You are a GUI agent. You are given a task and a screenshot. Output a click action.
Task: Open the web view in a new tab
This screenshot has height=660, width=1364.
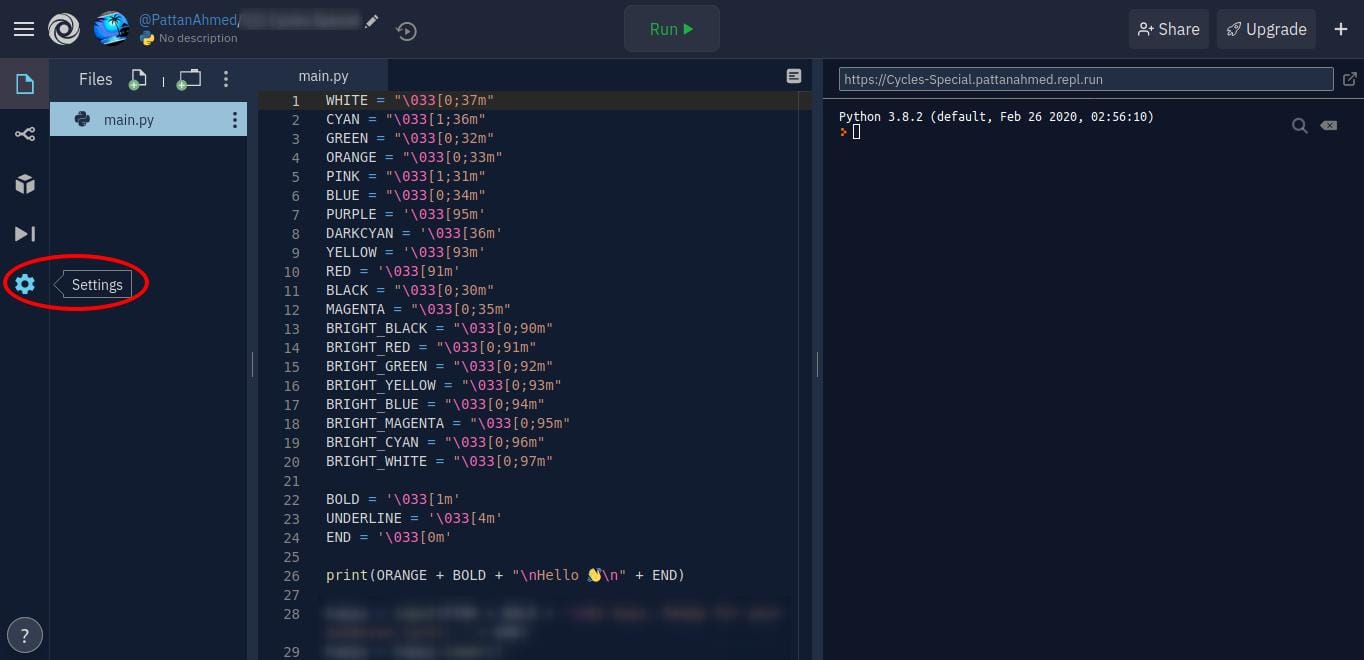(x=1349, y=79)
